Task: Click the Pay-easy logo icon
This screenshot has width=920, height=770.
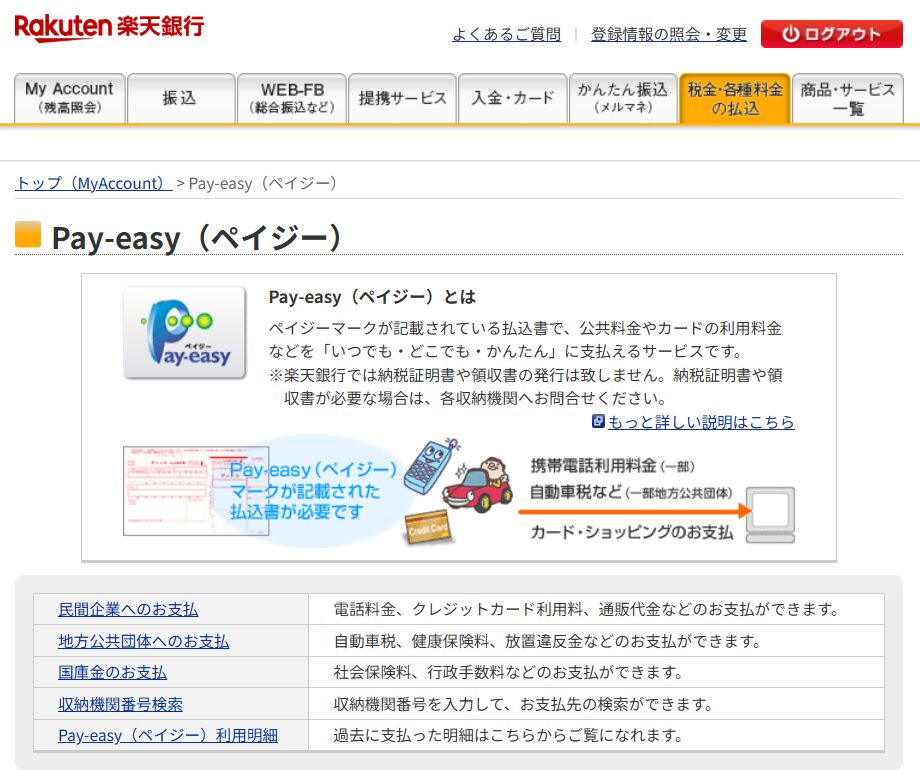Action: click(184, 333)
